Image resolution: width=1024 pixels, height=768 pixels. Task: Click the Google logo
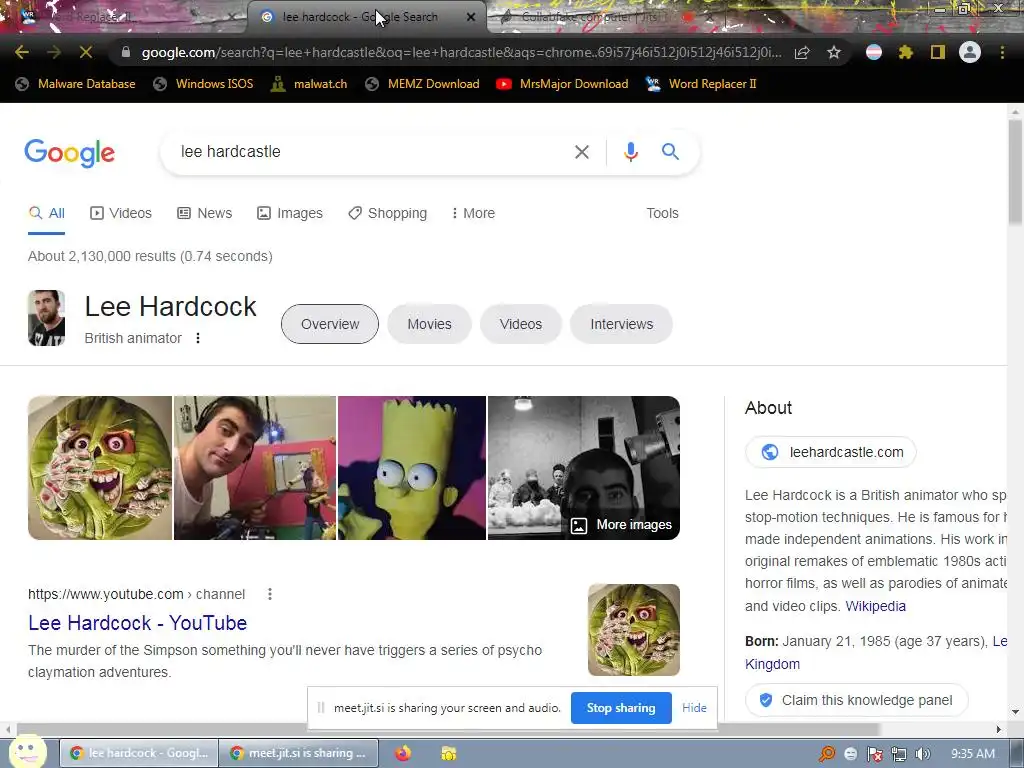point(69,153)
